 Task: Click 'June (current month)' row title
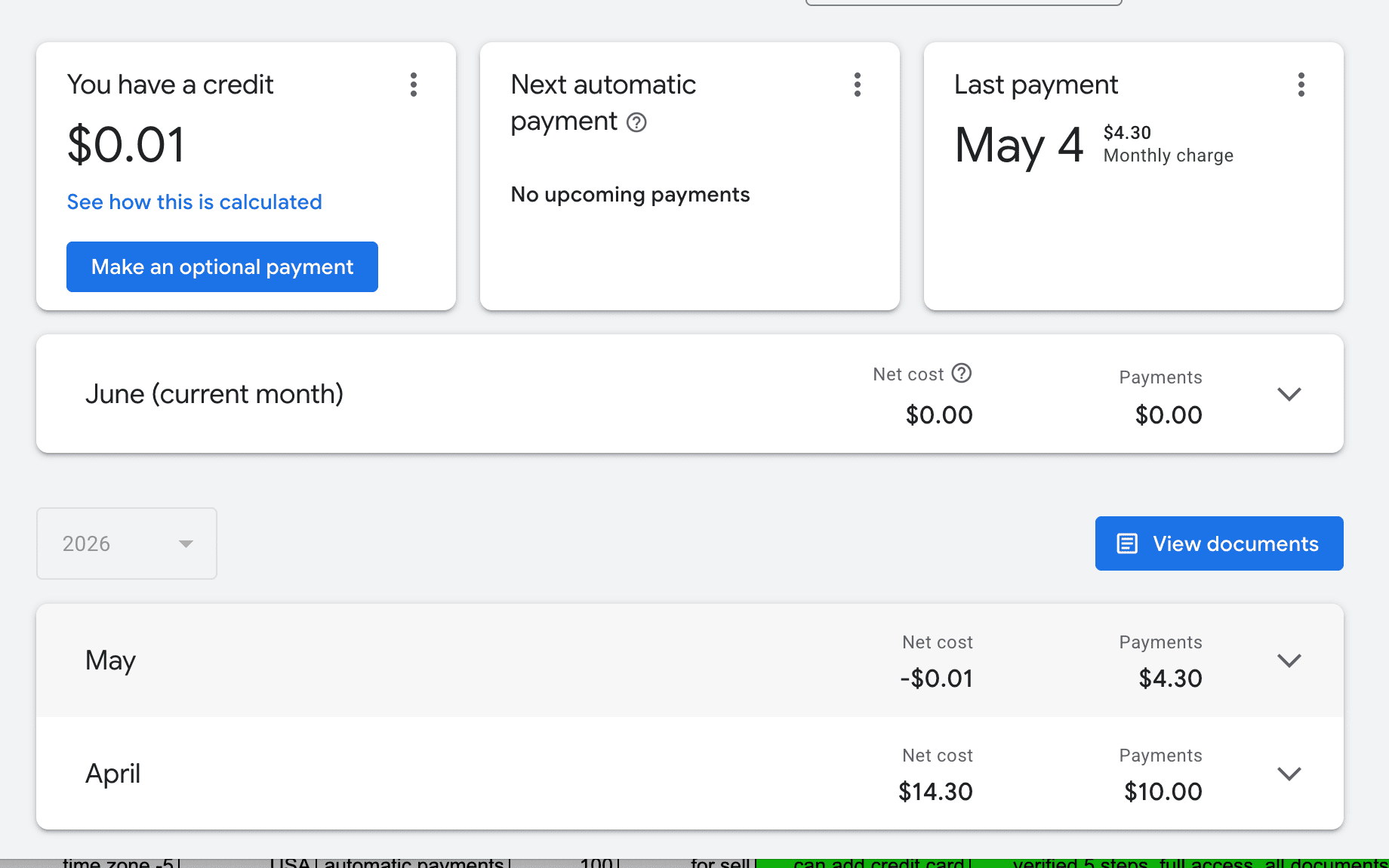click(x=214, y=394)
